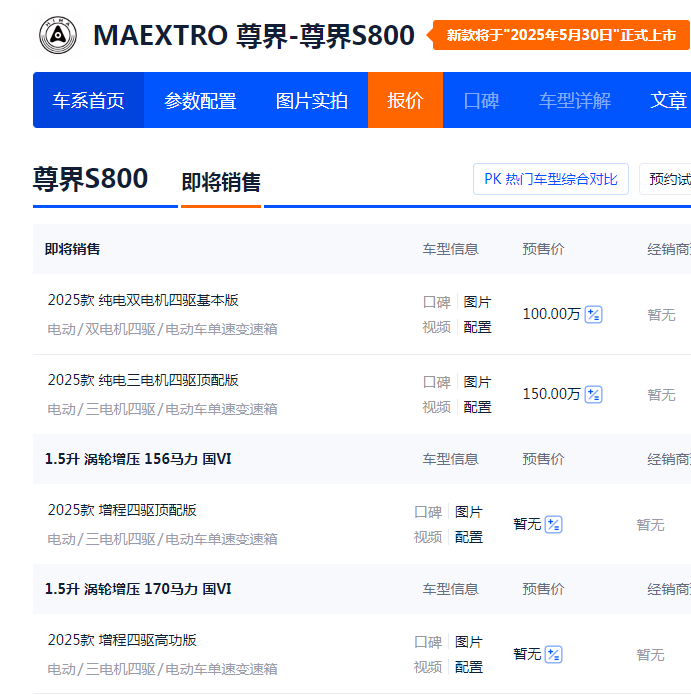Image resolution: width=691 pixels, height=695 pixels.
Task: Open 2025款 纯电三电机四驱顶配版 link
Action: coord(143,380)
